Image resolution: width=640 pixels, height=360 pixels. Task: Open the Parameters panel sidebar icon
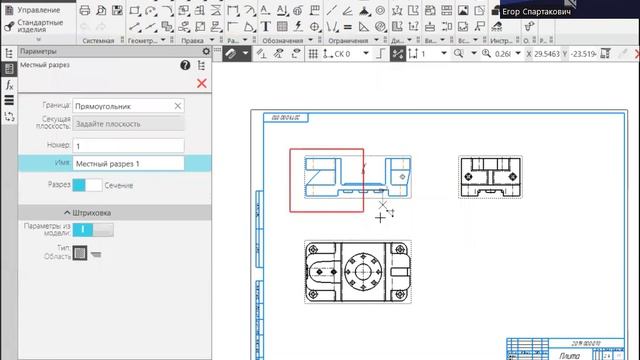(9, 69)
